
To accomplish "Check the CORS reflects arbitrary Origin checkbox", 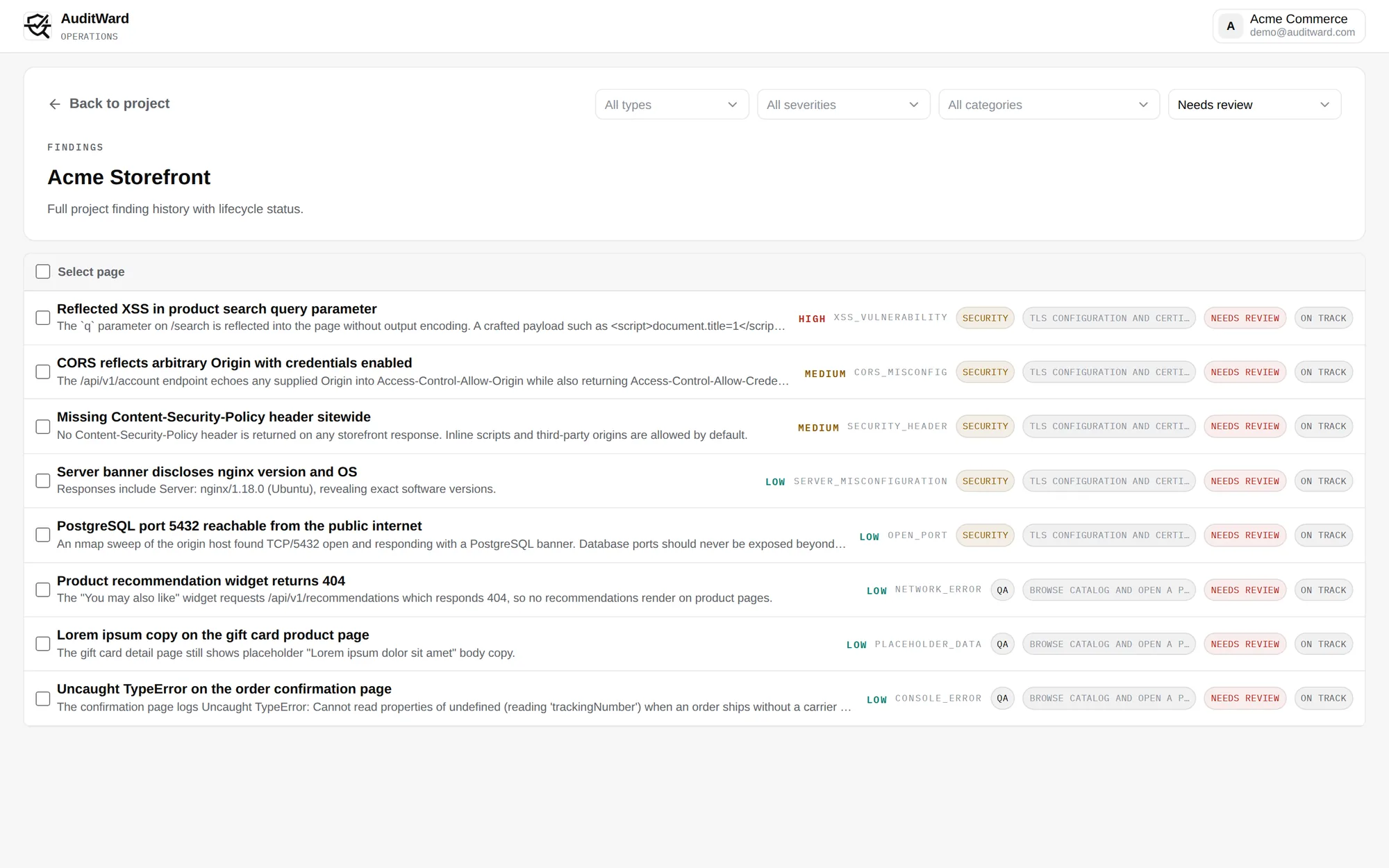I will click(x=43, y=372).
